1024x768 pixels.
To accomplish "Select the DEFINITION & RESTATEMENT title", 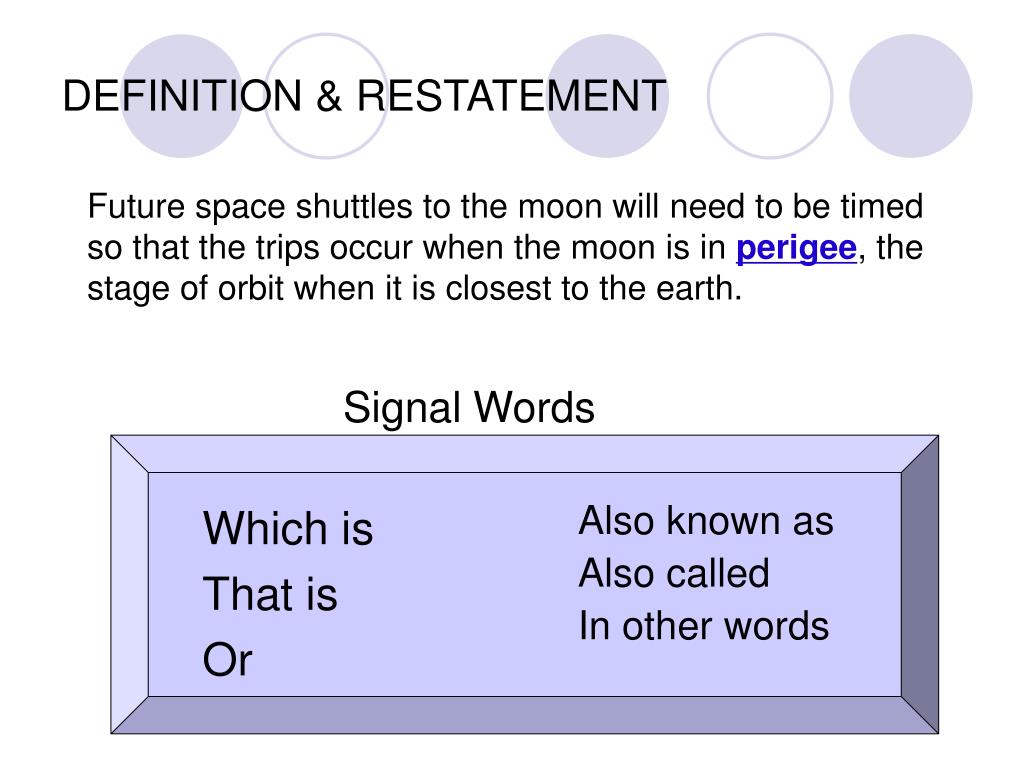I will (364, 95).
